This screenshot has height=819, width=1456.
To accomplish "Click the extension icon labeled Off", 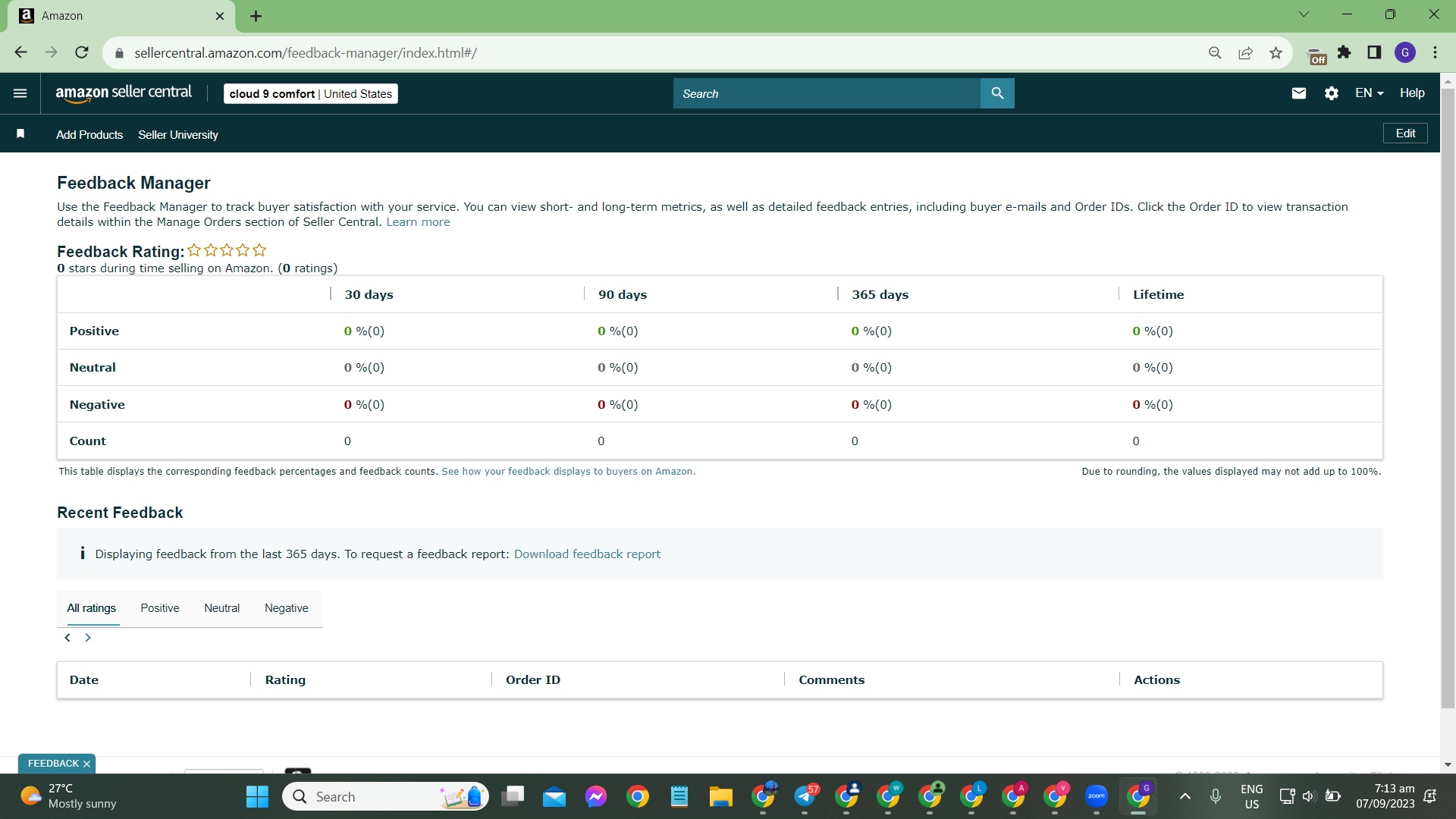I will pos(1317,55).
